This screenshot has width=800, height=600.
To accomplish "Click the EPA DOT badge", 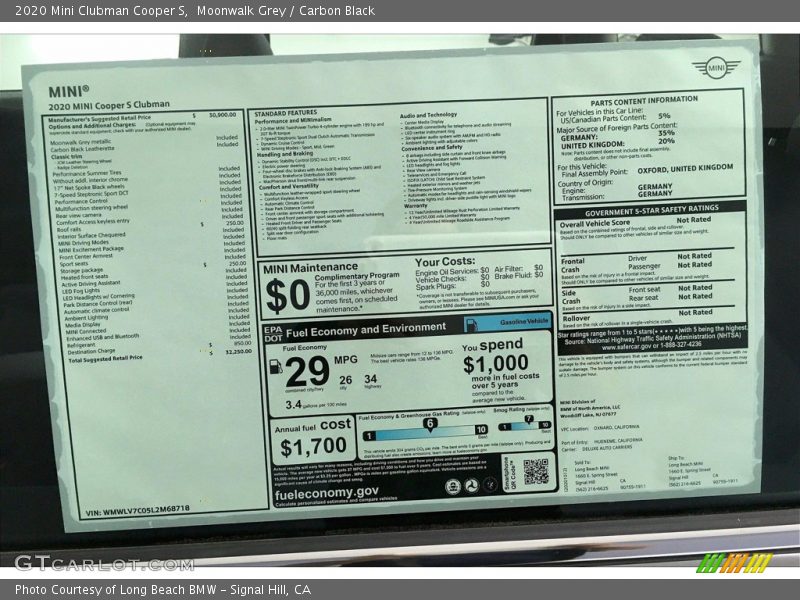I will [273, 334].
